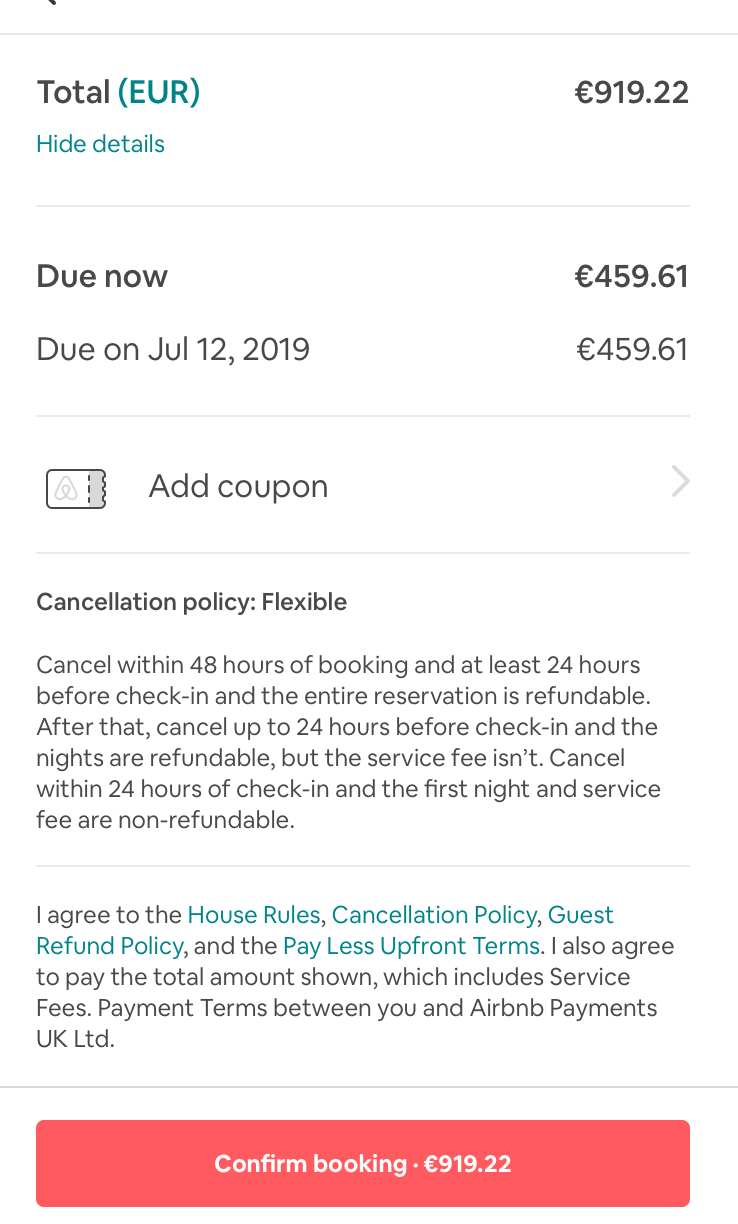
Task: Open the Add coupon row label
Action: point(238,486)
